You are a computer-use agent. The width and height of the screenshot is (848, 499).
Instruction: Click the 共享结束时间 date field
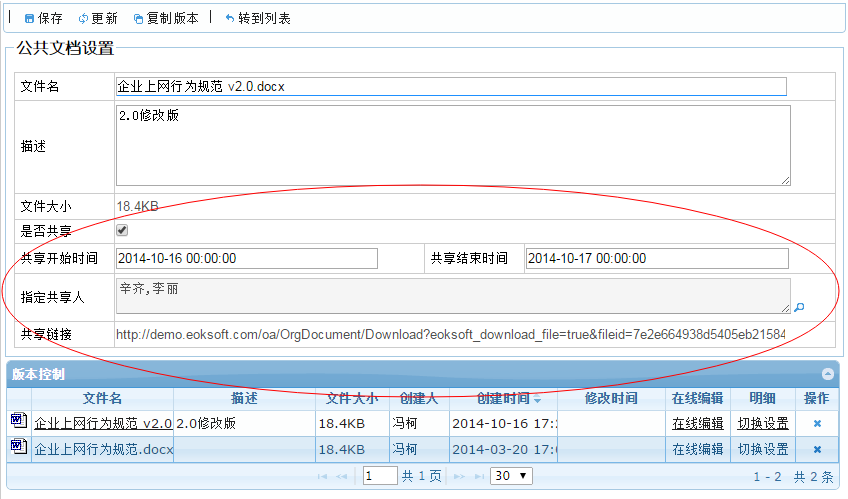point(656,259)
